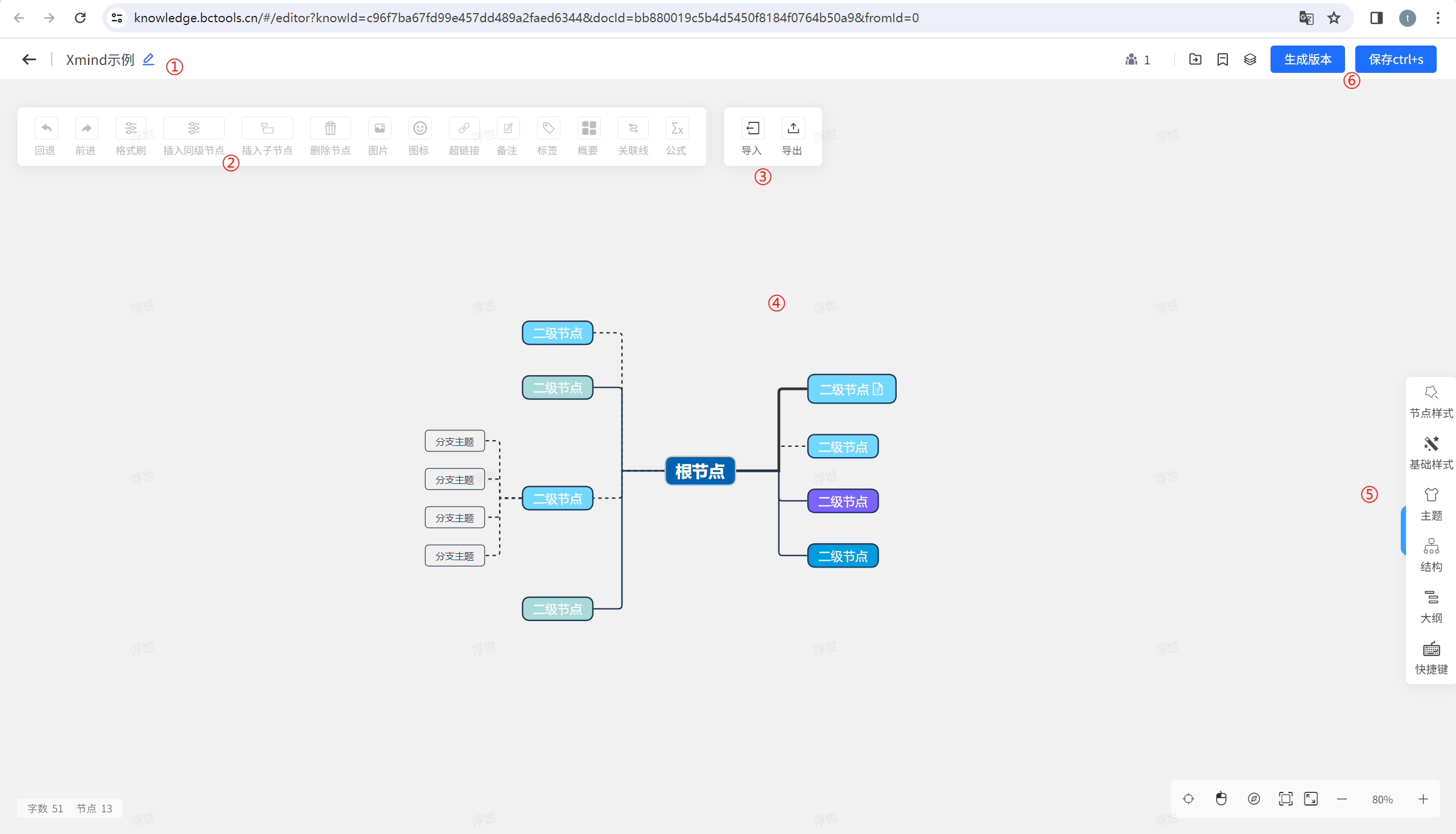The width and height of the screenshot is (1456, 834).
Task: Click the move-to-folder icon in header
Action: point(1195,59)
